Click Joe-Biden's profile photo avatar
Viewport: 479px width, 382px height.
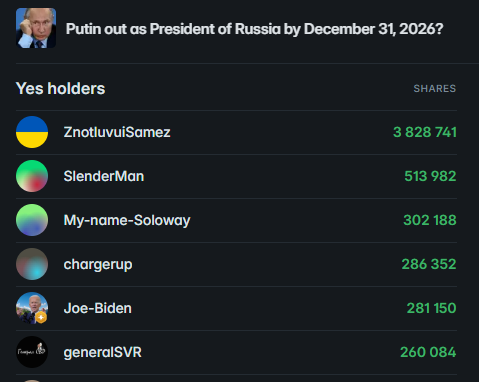click(32, 308)
